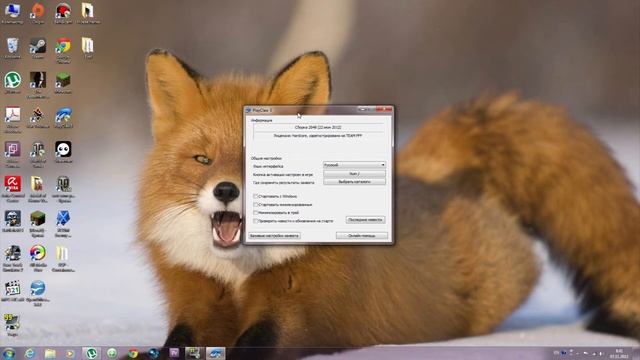Open Windows Explorer folder on taskbar
Screen dimensions: 640x360
tap(50, 353)
